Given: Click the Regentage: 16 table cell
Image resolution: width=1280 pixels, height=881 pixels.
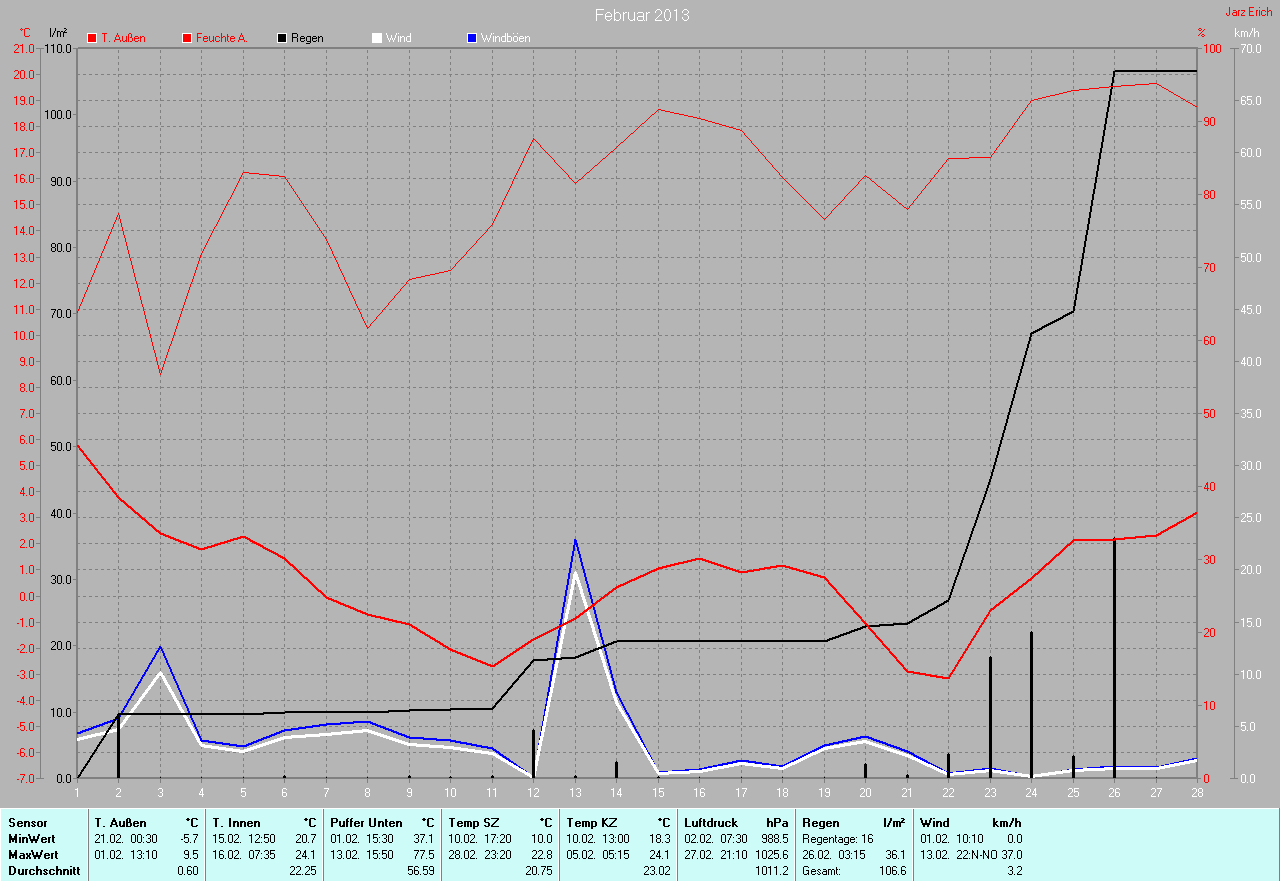Looking at the screenshot, I should click(838, 839).
